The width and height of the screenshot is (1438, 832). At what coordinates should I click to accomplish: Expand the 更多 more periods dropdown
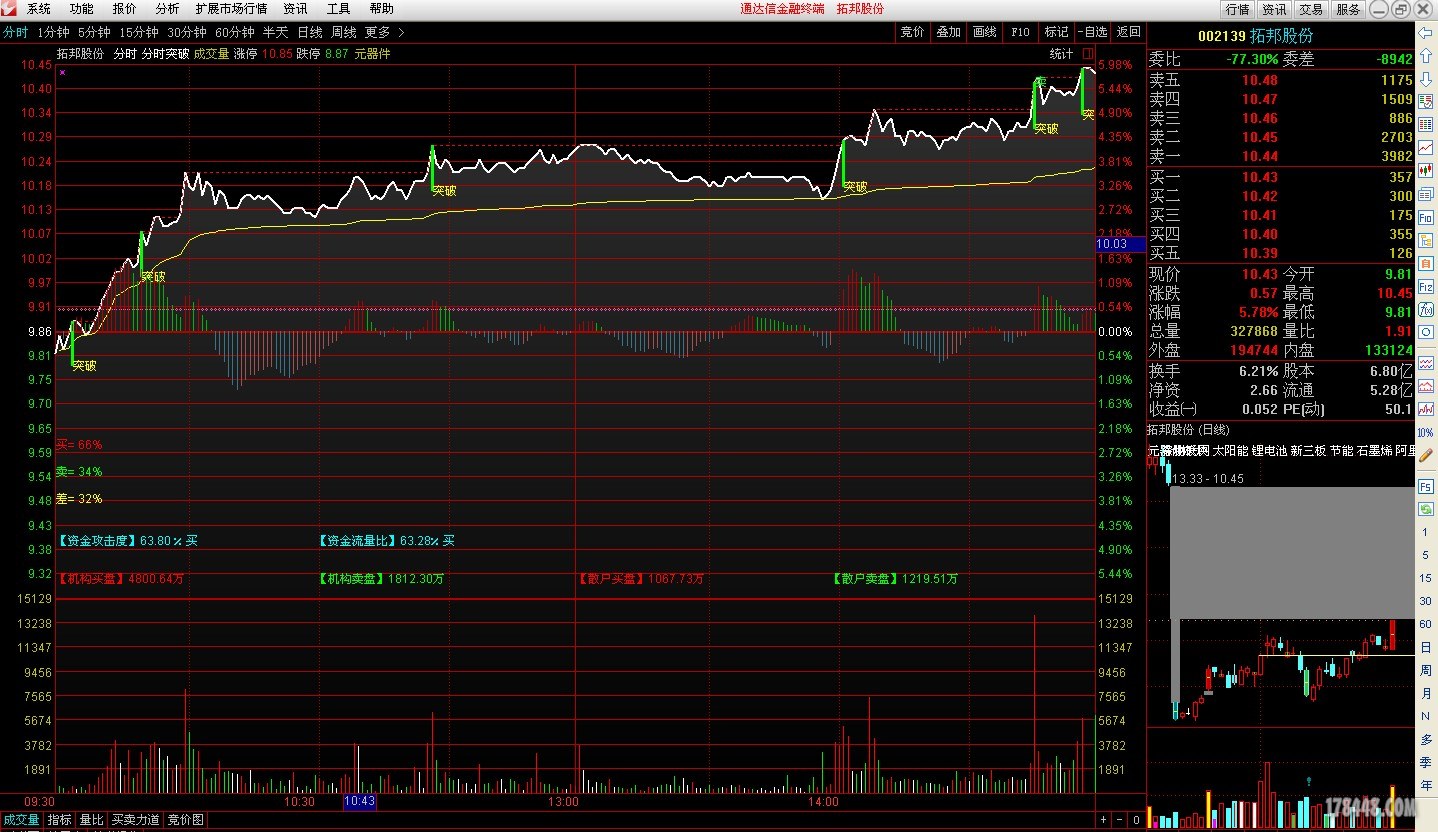coord(385,32)
